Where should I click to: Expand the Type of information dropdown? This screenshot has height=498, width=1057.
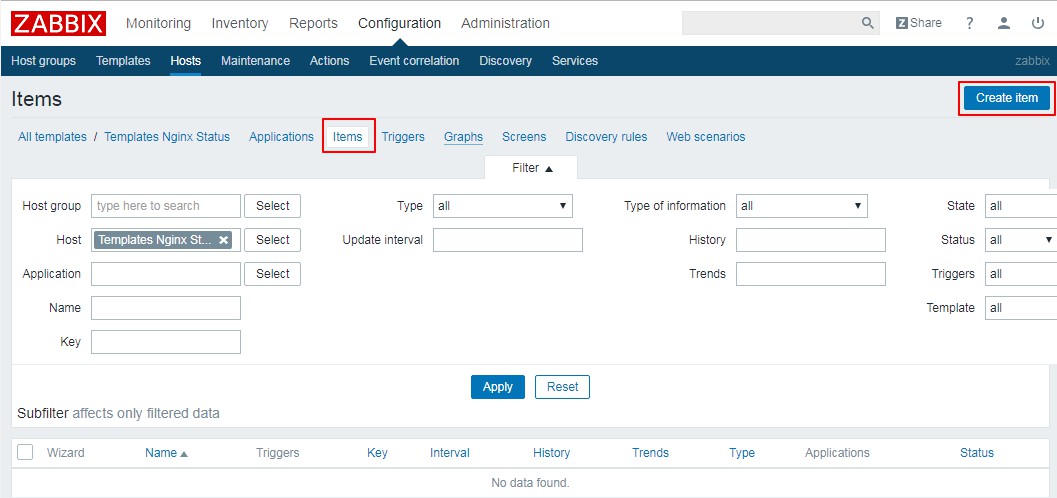coord(801,206)
